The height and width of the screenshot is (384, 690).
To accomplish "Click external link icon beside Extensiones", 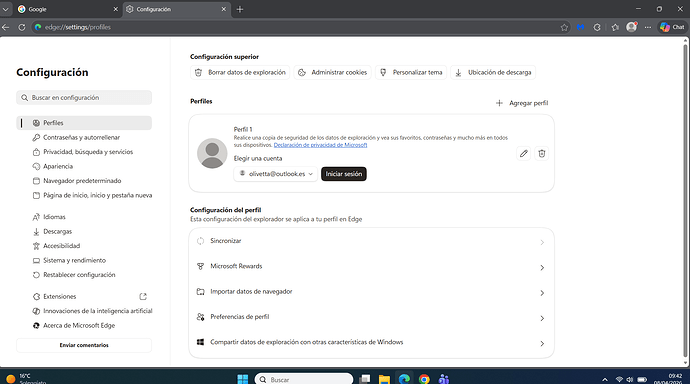I will (x=143, y=296).
